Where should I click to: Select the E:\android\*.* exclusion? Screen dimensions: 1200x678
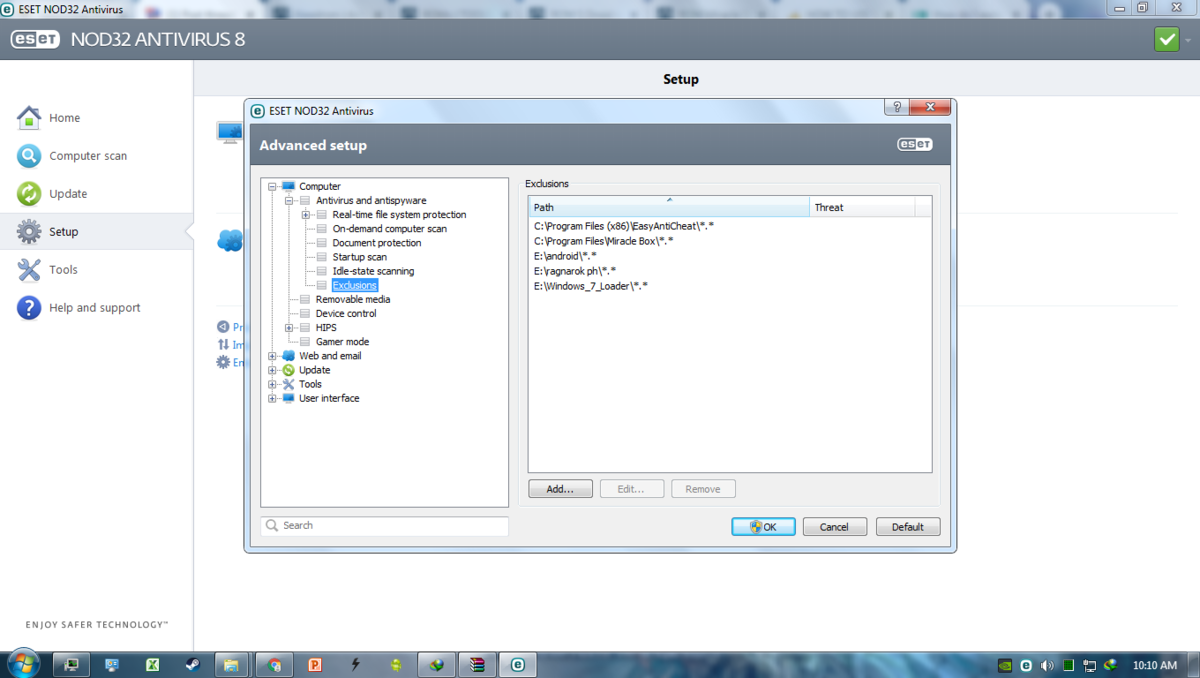coord(565,256)
